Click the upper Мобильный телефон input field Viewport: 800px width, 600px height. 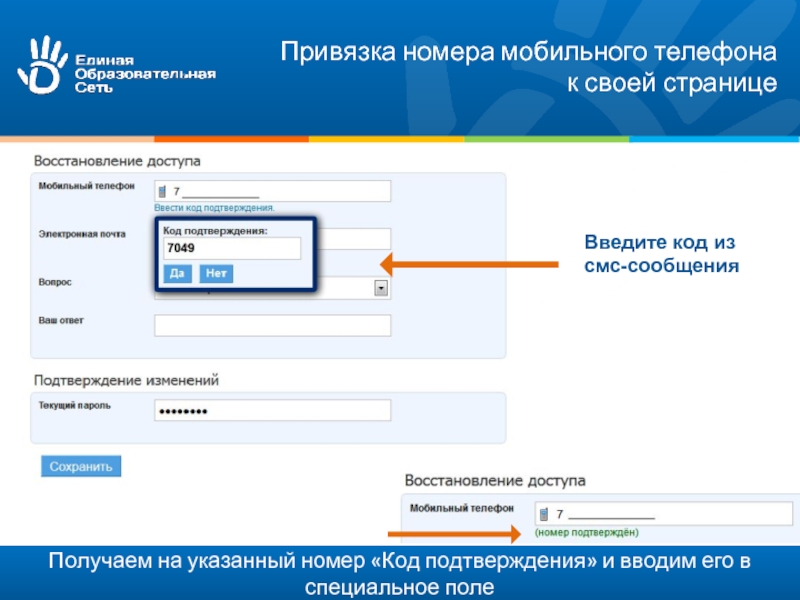[x=272, y=191]
